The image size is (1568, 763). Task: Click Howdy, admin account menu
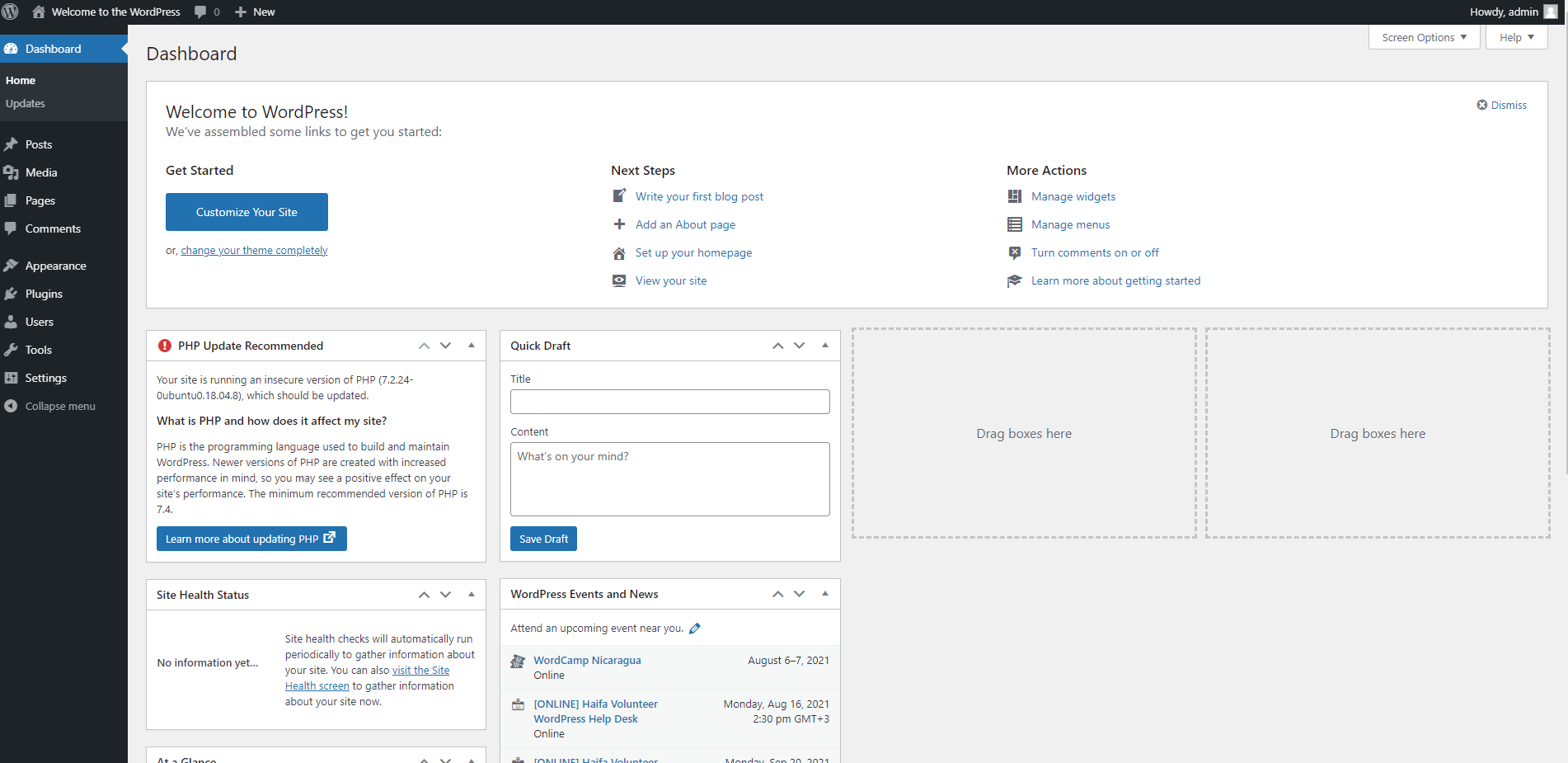(1514, 12)
